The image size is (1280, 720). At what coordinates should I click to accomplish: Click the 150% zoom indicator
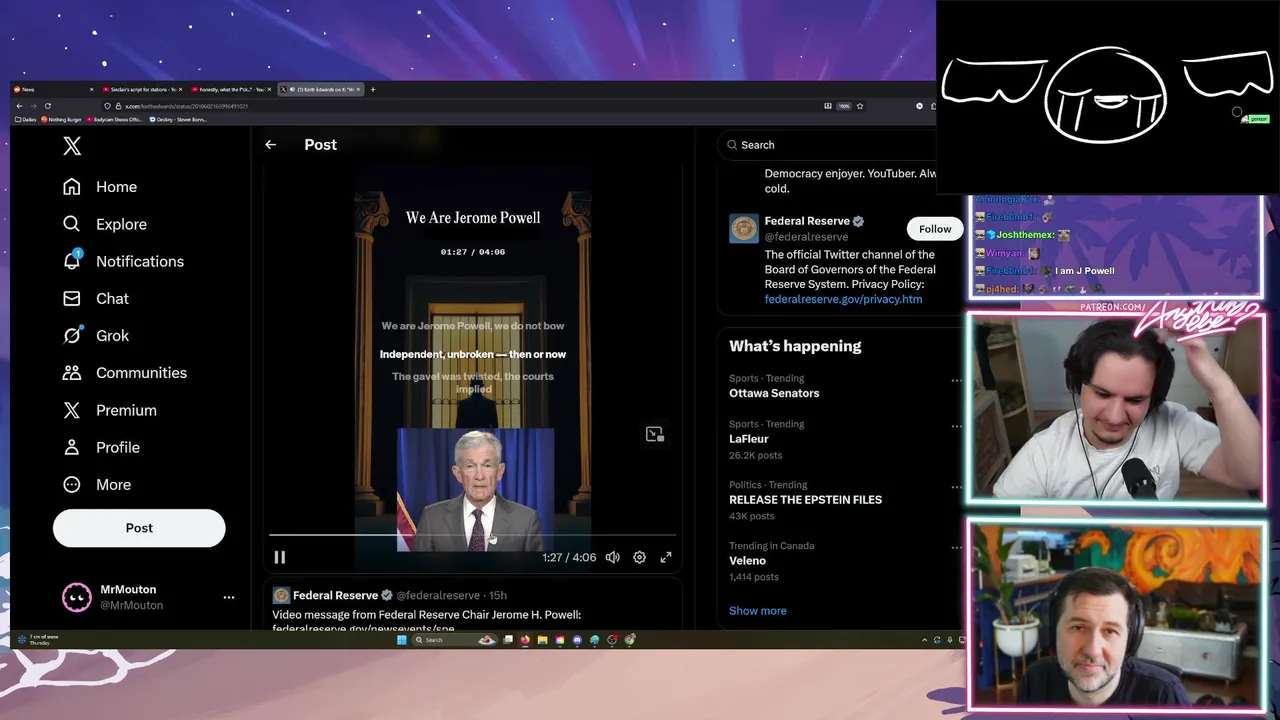[x=844, y=106]
